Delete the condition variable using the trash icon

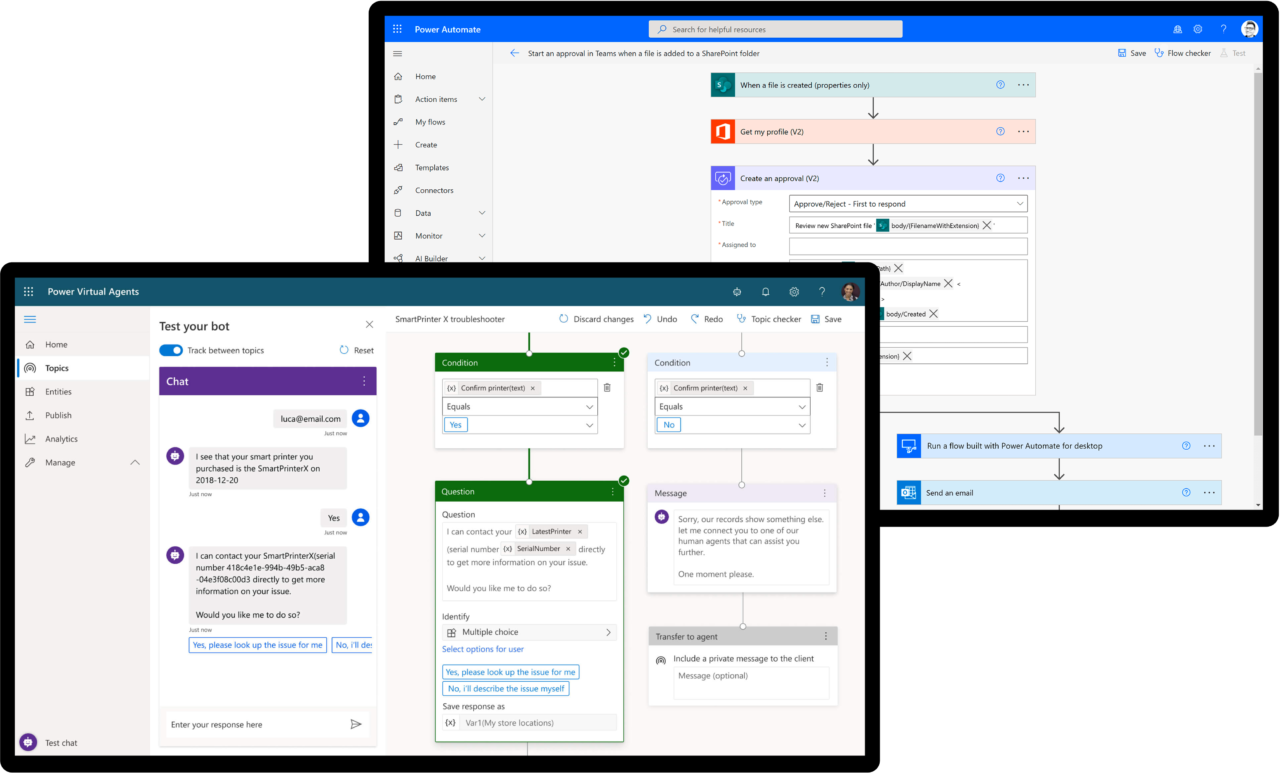(x=607, y=387)
